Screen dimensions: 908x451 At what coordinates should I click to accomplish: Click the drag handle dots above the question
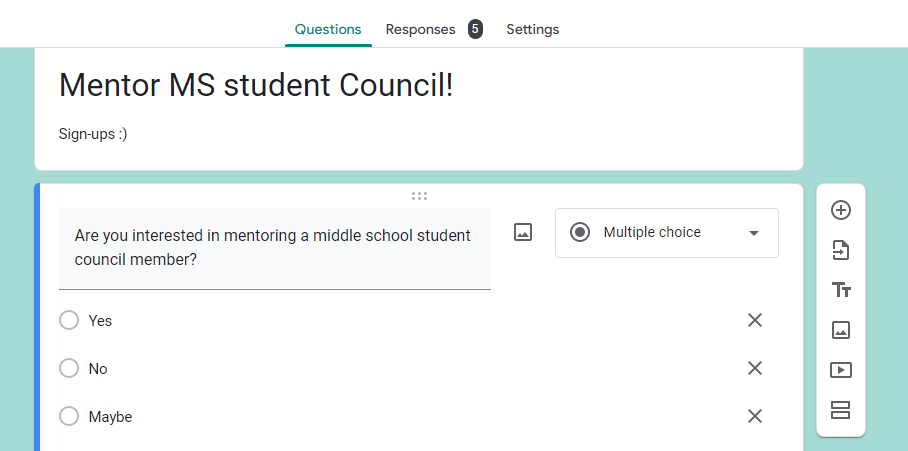419,196
